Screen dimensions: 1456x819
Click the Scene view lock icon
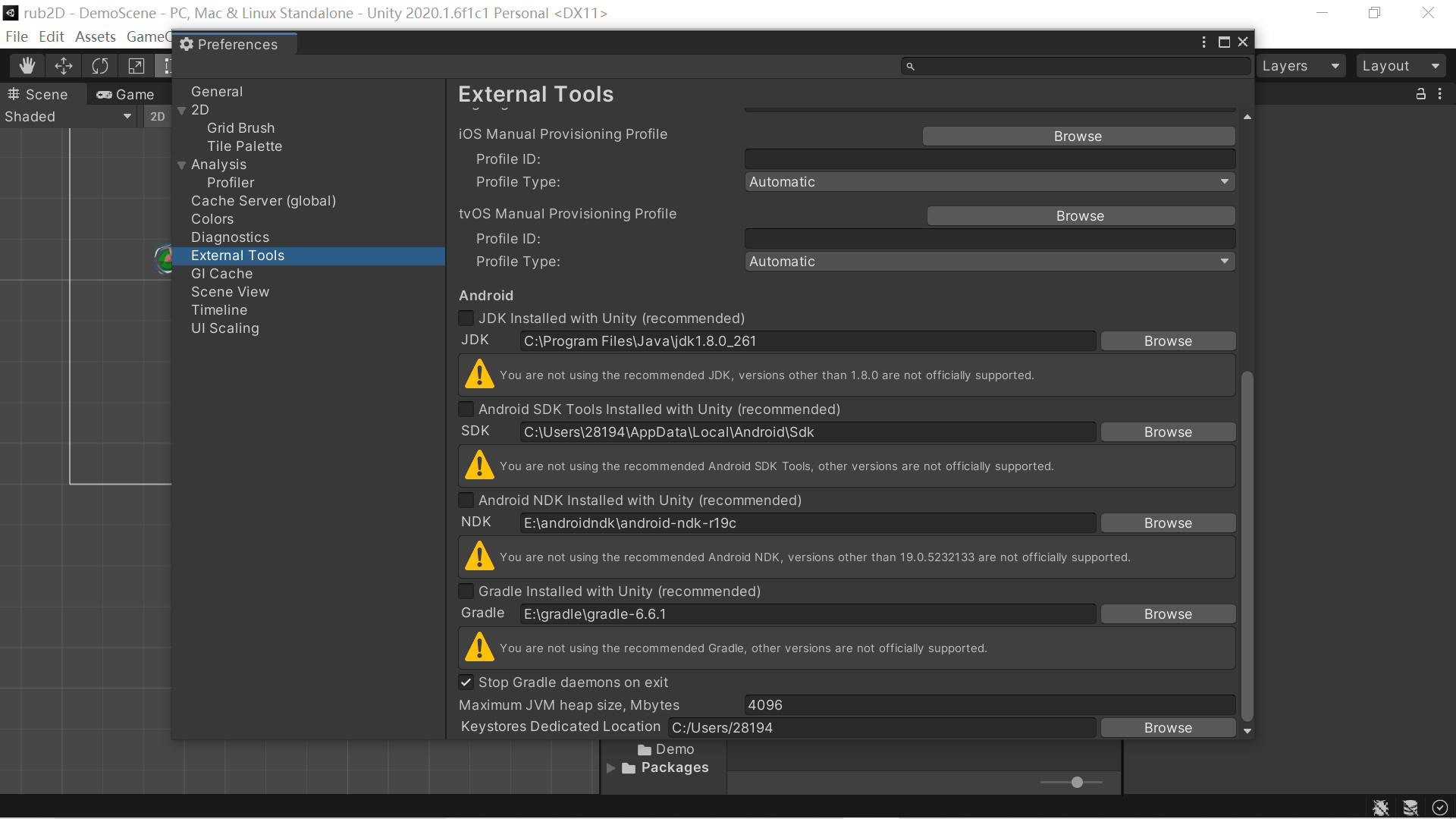tap(1420, 94)
